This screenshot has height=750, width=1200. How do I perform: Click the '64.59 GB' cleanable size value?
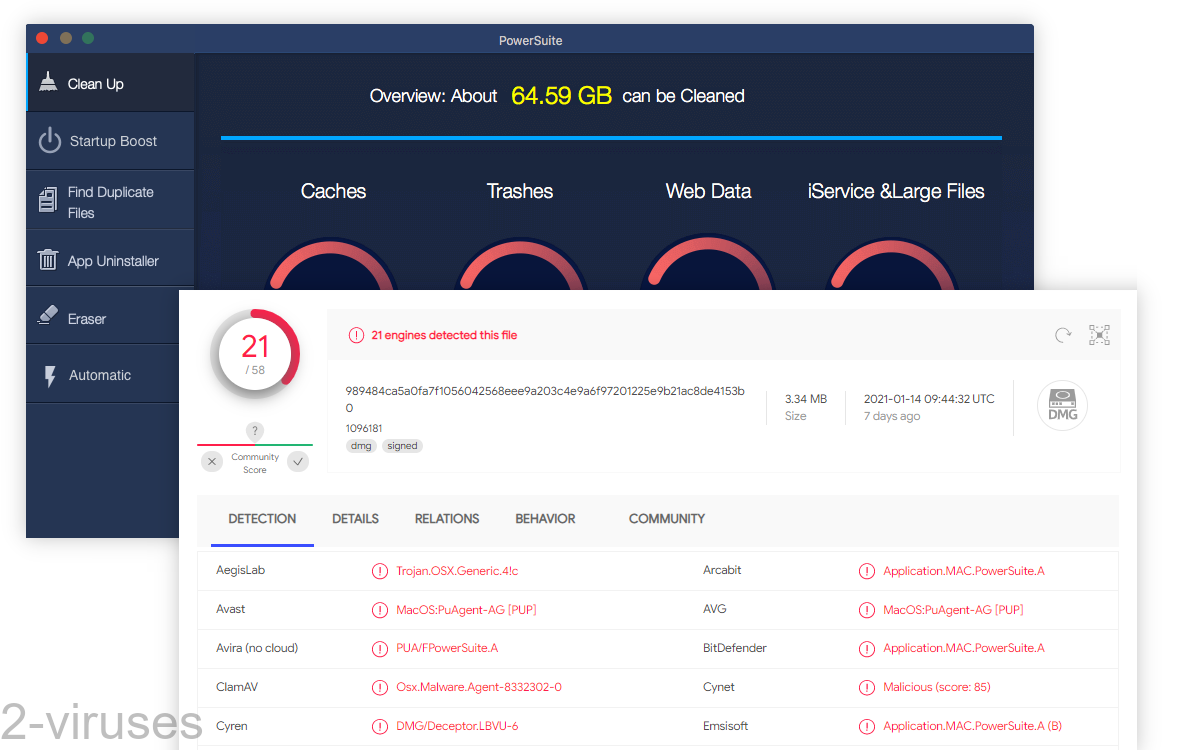[x=561, y=96]
